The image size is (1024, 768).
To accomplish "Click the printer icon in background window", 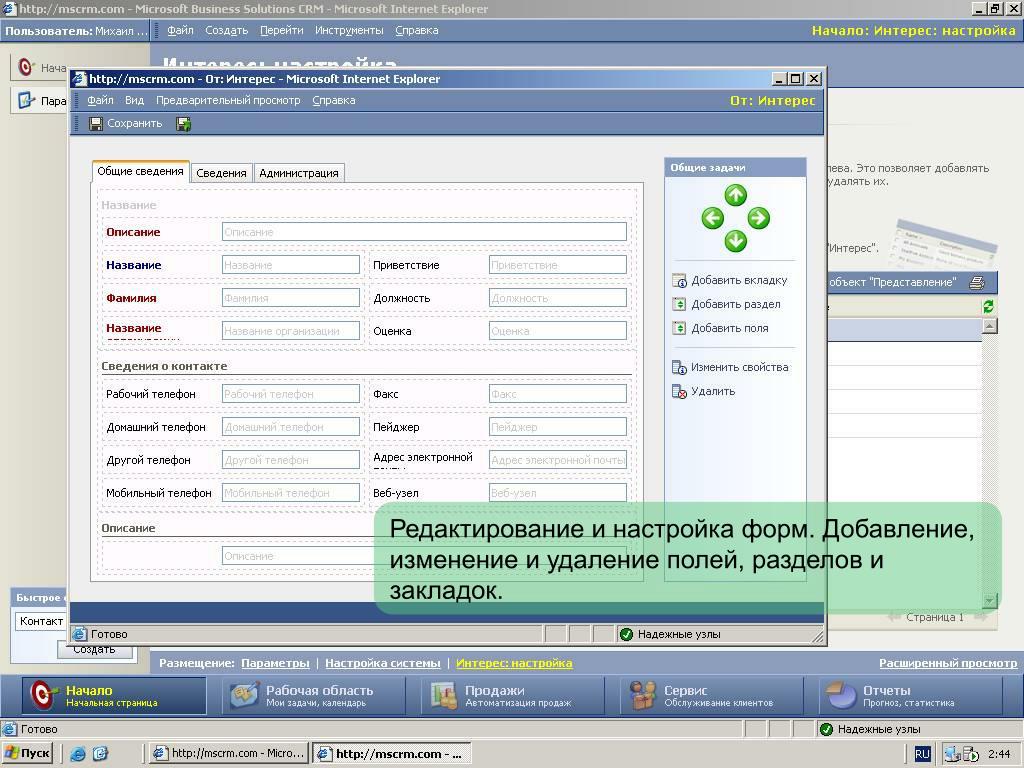I will coord(977,283).
